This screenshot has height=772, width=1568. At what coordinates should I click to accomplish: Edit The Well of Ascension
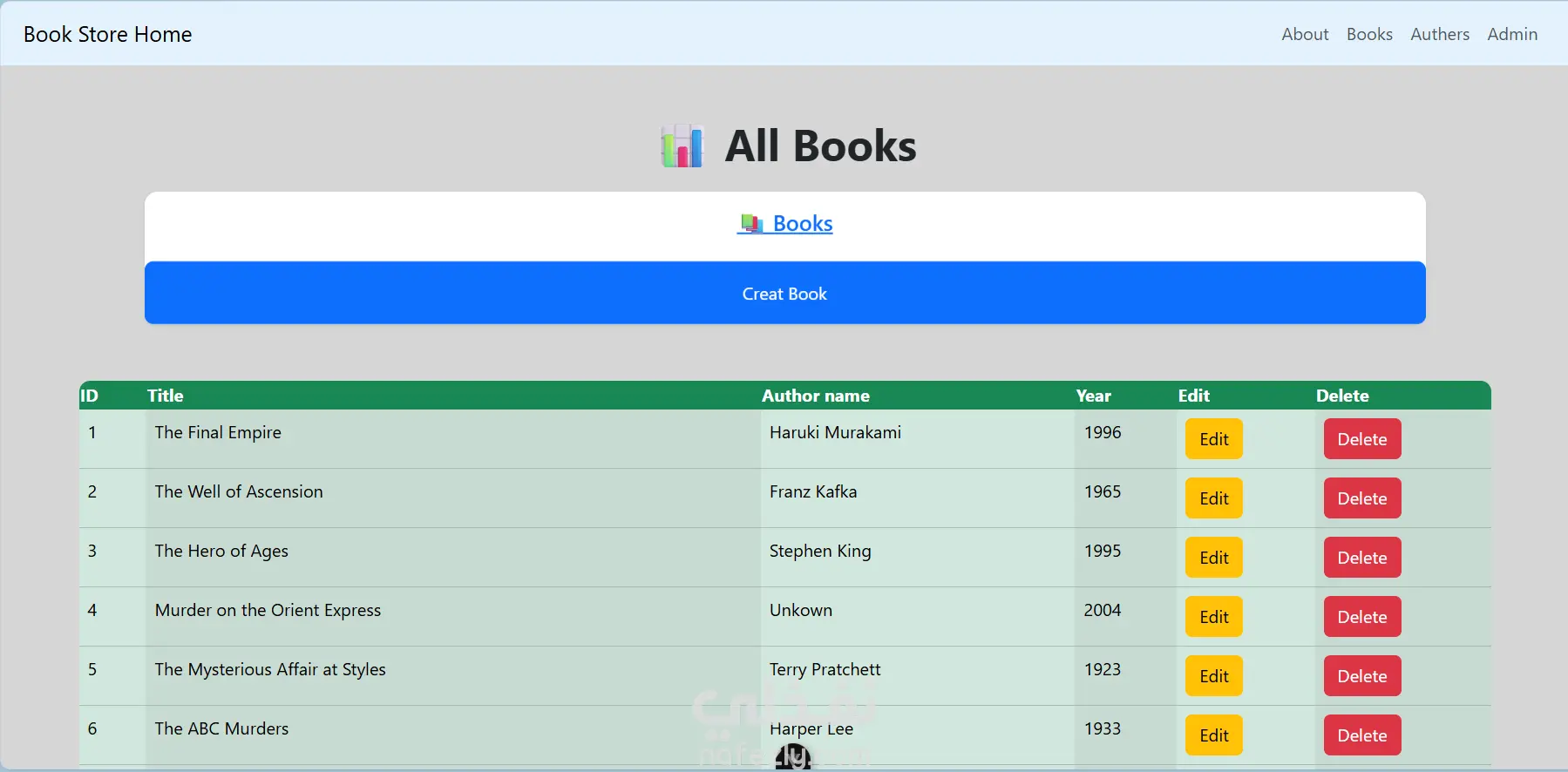point(1213,498)
